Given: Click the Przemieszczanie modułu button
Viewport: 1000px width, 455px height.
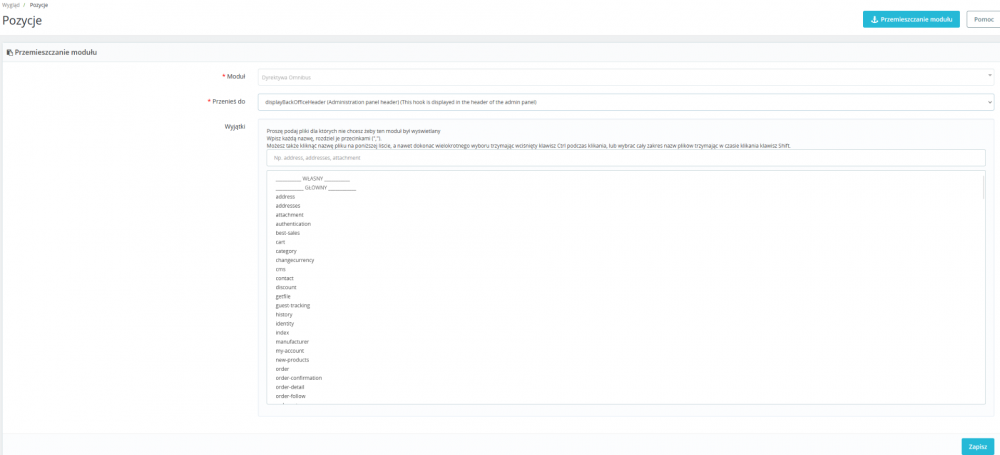Looking at the screenshot, I should 911,19.
